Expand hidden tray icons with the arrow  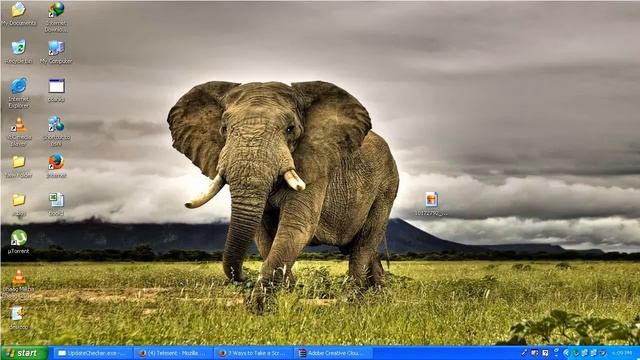(566, 353)
